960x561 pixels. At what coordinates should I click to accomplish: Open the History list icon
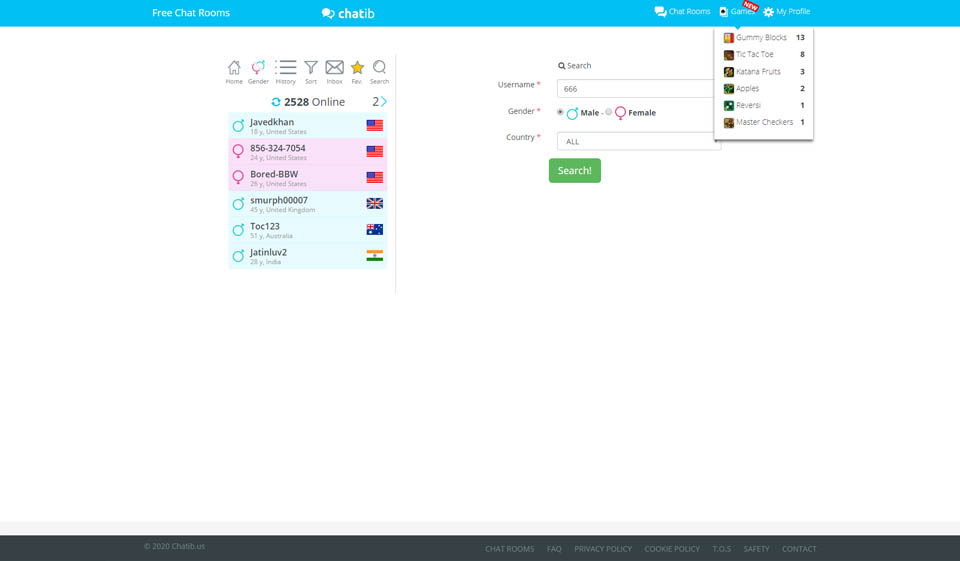click(x=286, y=70)
